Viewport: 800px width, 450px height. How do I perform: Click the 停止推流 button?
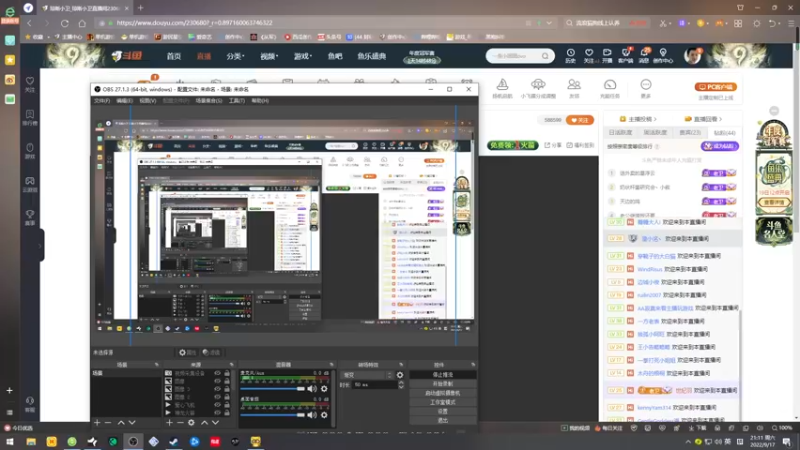[442, 374]
